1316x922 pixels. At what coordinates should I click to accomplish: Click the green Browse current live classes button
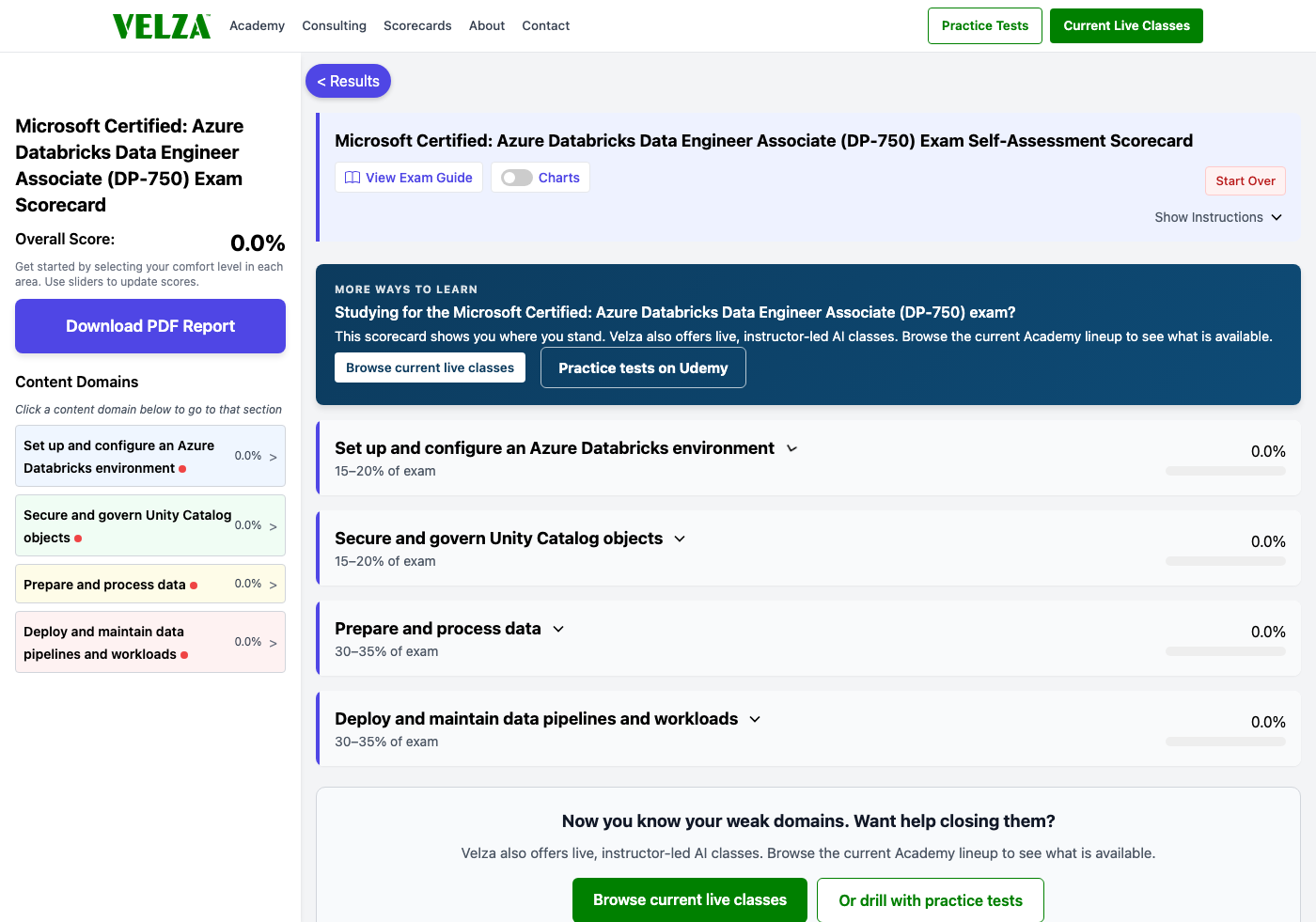pyautogui.click(x=690, y=900)
